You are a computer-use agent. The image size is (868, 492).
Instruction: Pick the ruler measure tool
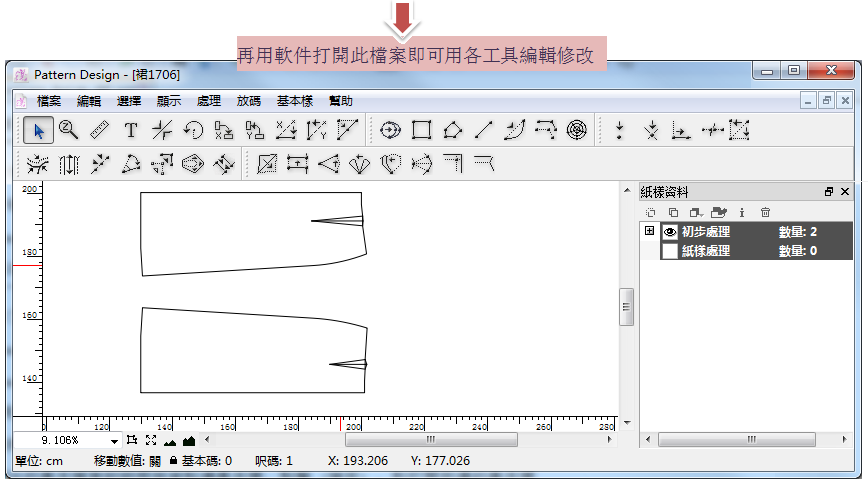99,130
